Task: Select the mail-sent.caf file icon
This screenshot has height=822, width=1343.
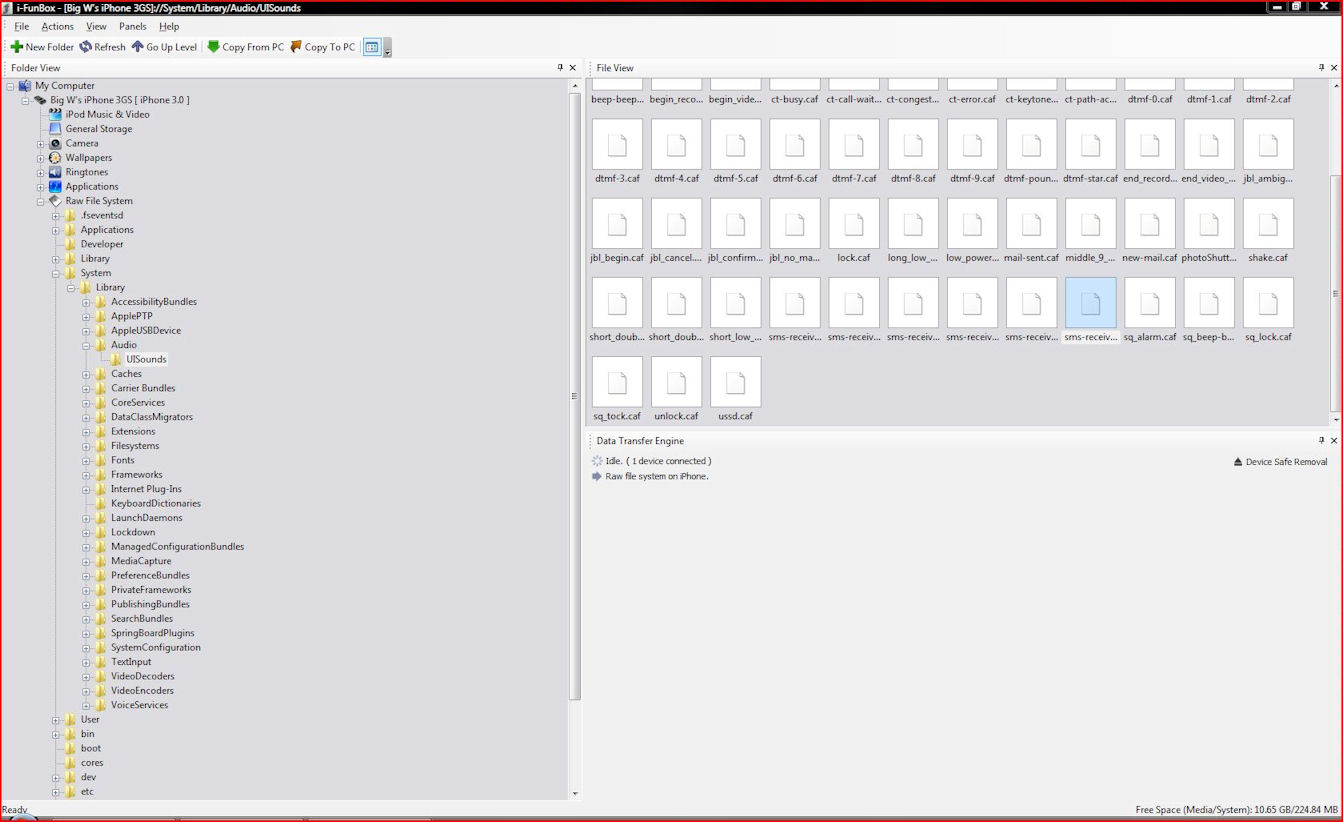Action: (x=1031, y=223)
